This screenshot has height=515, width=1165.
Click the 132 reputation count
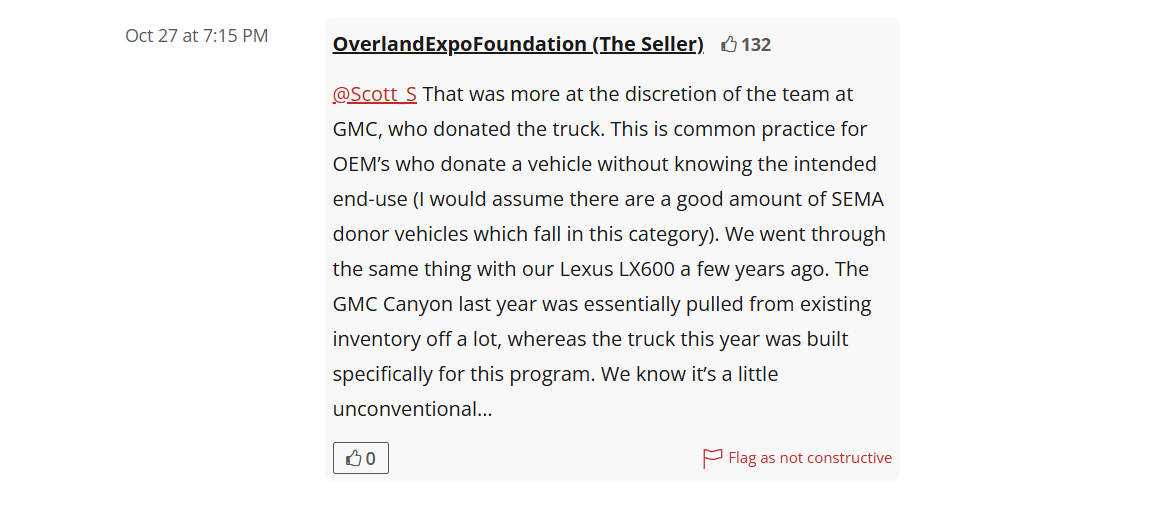point(756,44)
